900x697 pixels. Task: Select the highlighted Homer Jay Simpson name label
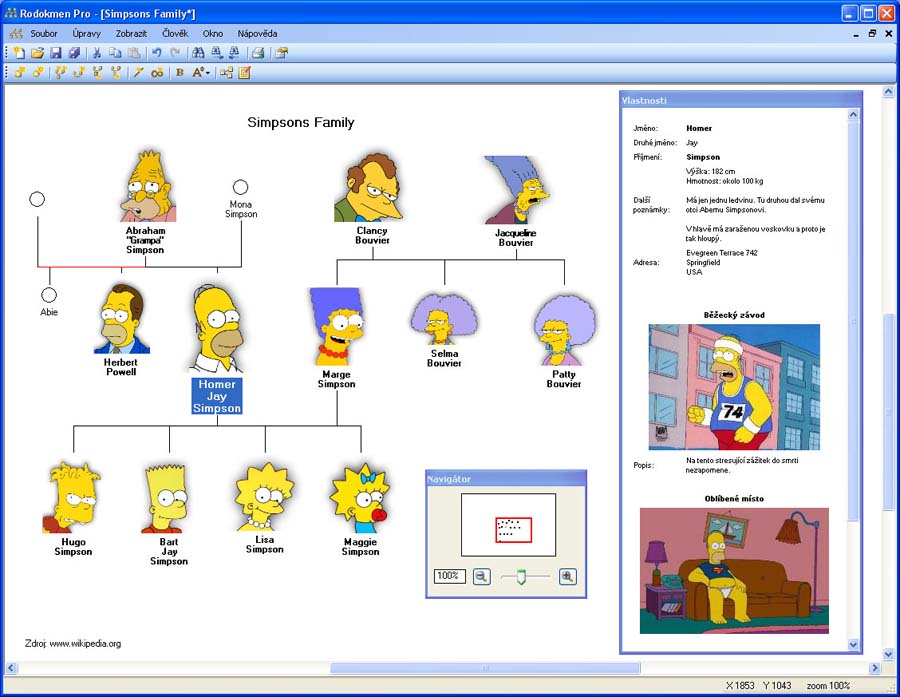217,396
